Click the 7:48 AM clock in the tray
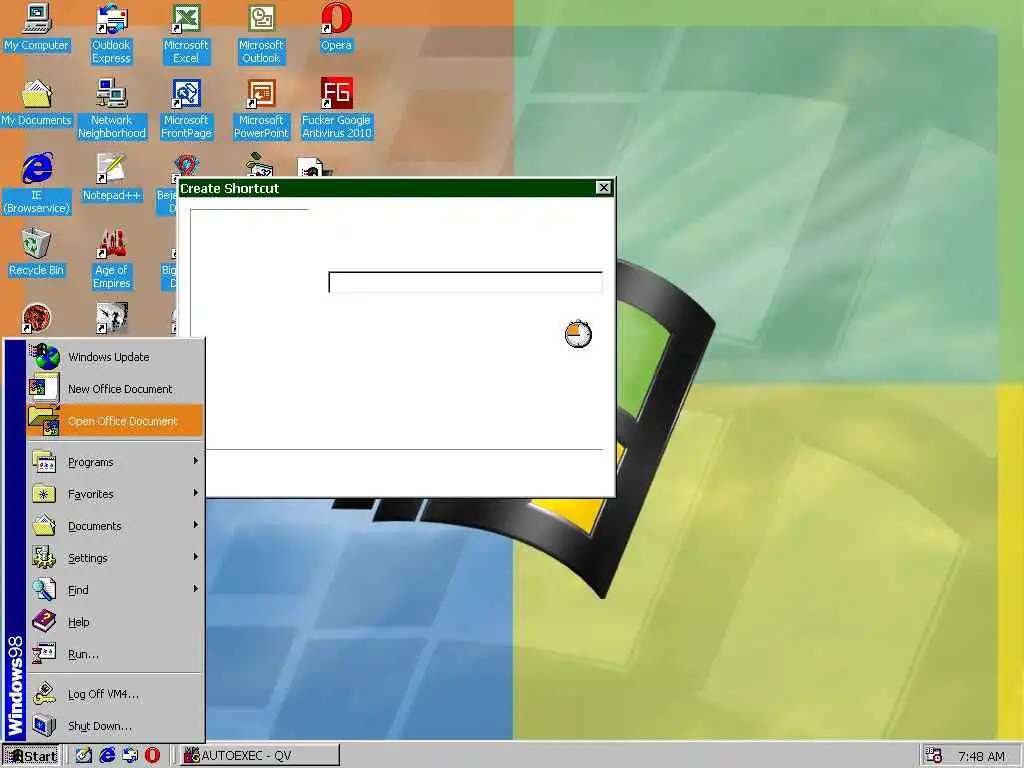This screenshot has width=1024, height=768. tap(981, 756)
